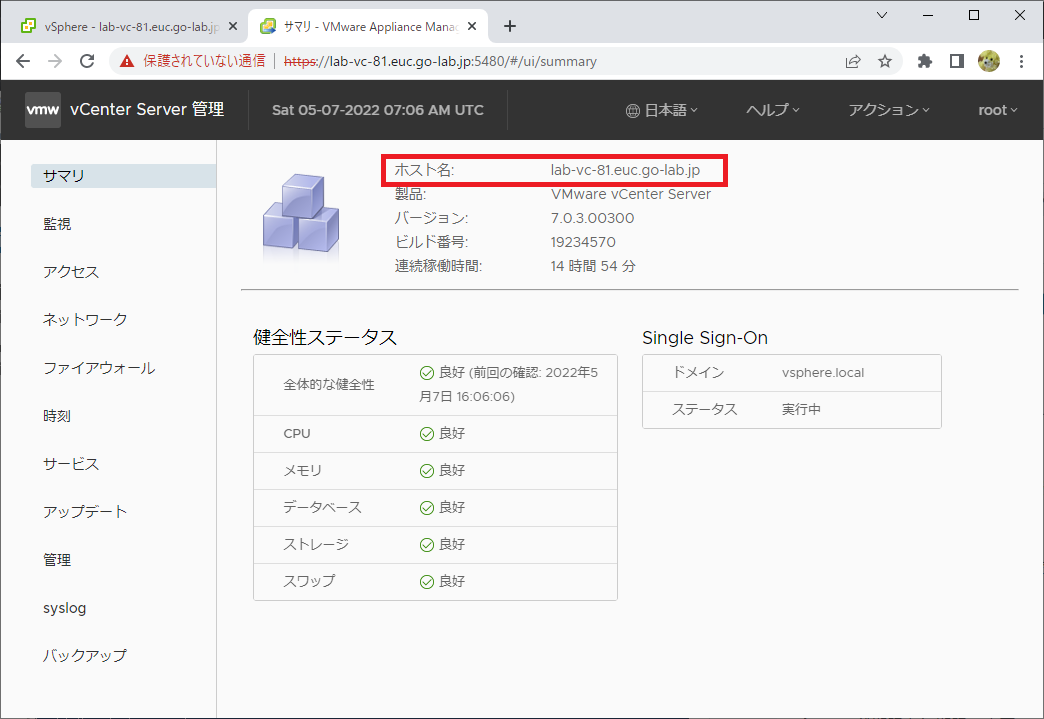Close the VMware Appliance Management tab
1044x719 pixels.
471,27
